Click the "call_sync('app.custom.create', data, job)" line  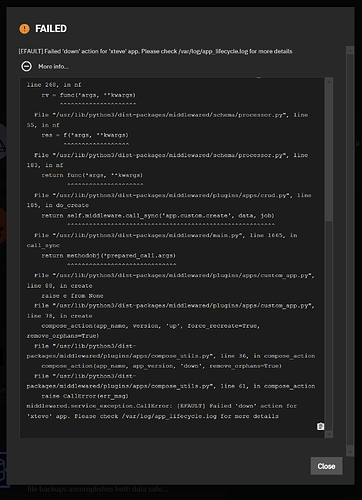(158, 215)
